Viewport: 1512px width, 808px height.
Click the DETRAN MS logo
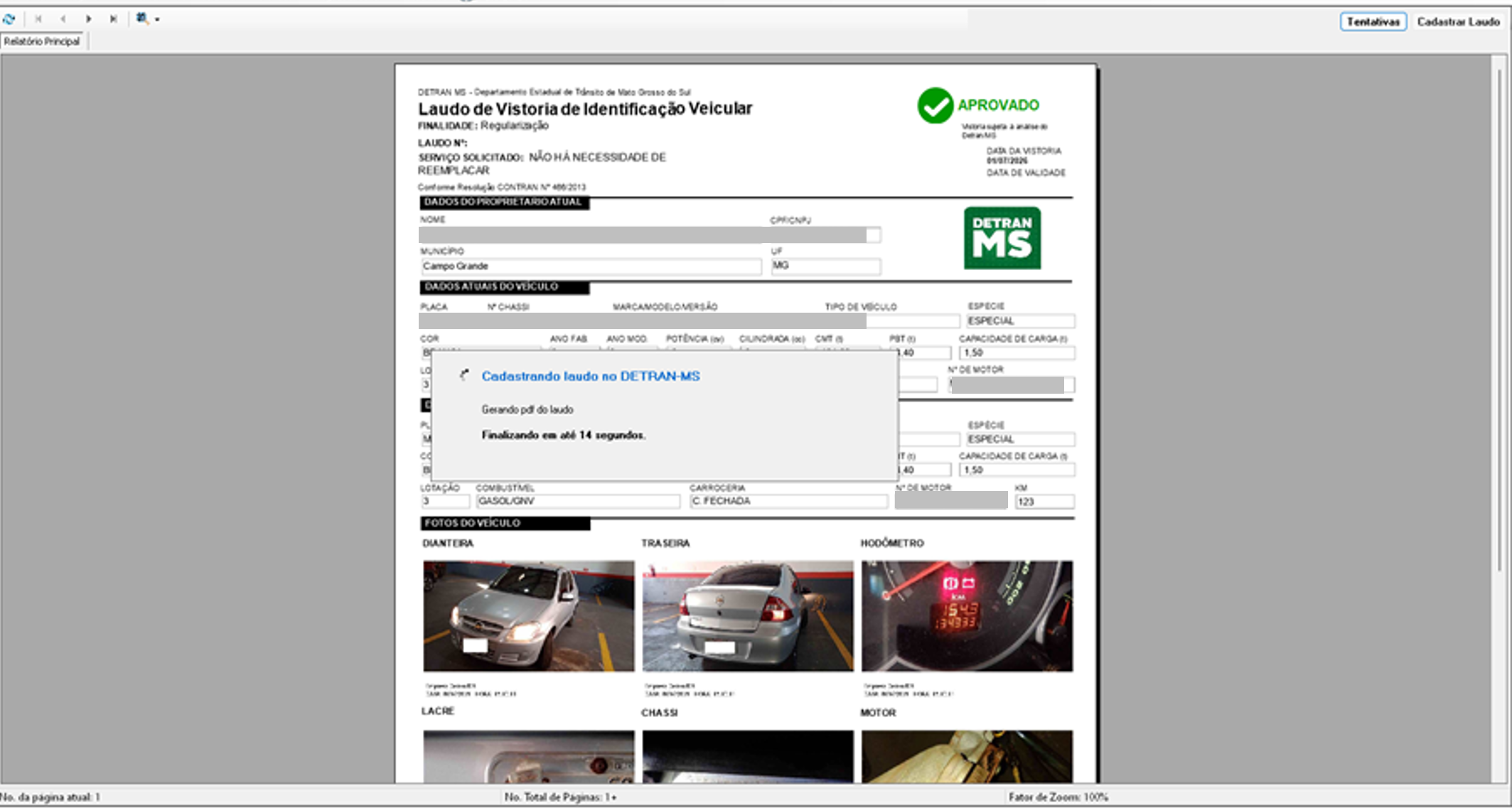pyautogui.click(x=1002, y=238)
